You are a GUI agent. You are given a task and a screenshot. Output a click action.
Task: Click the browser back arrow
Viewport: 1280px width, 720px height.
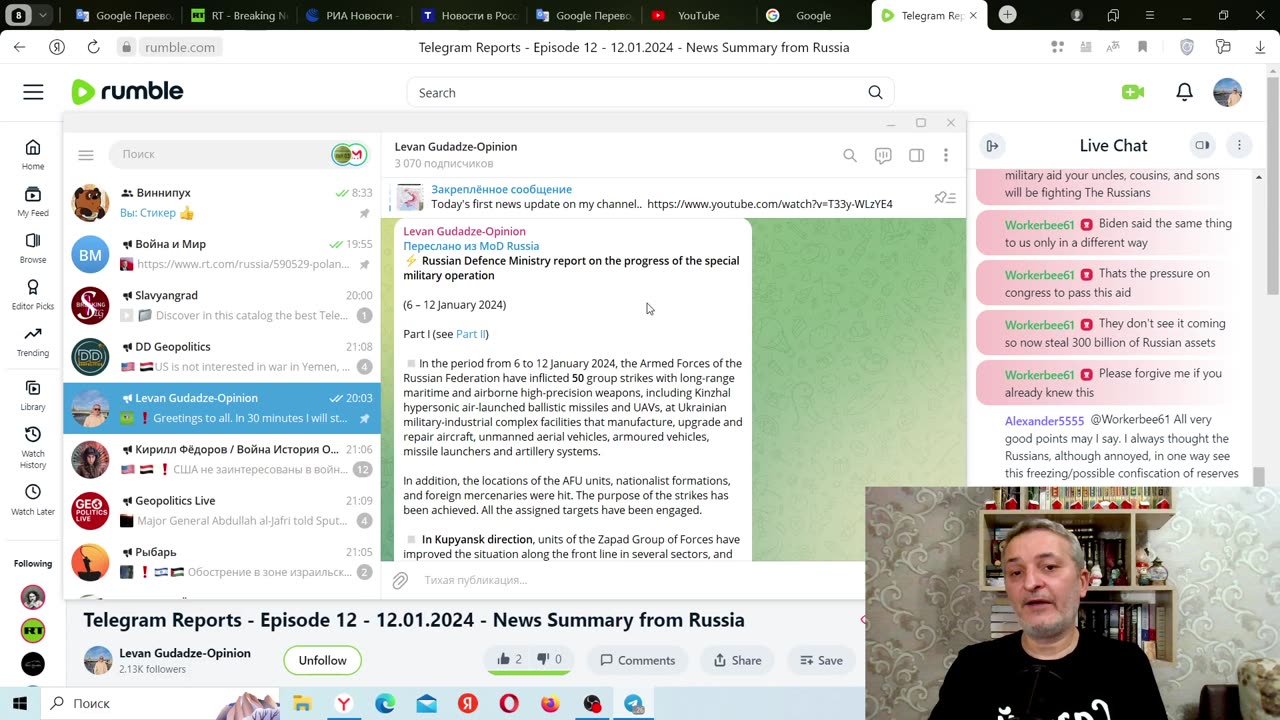pos(19,47)
